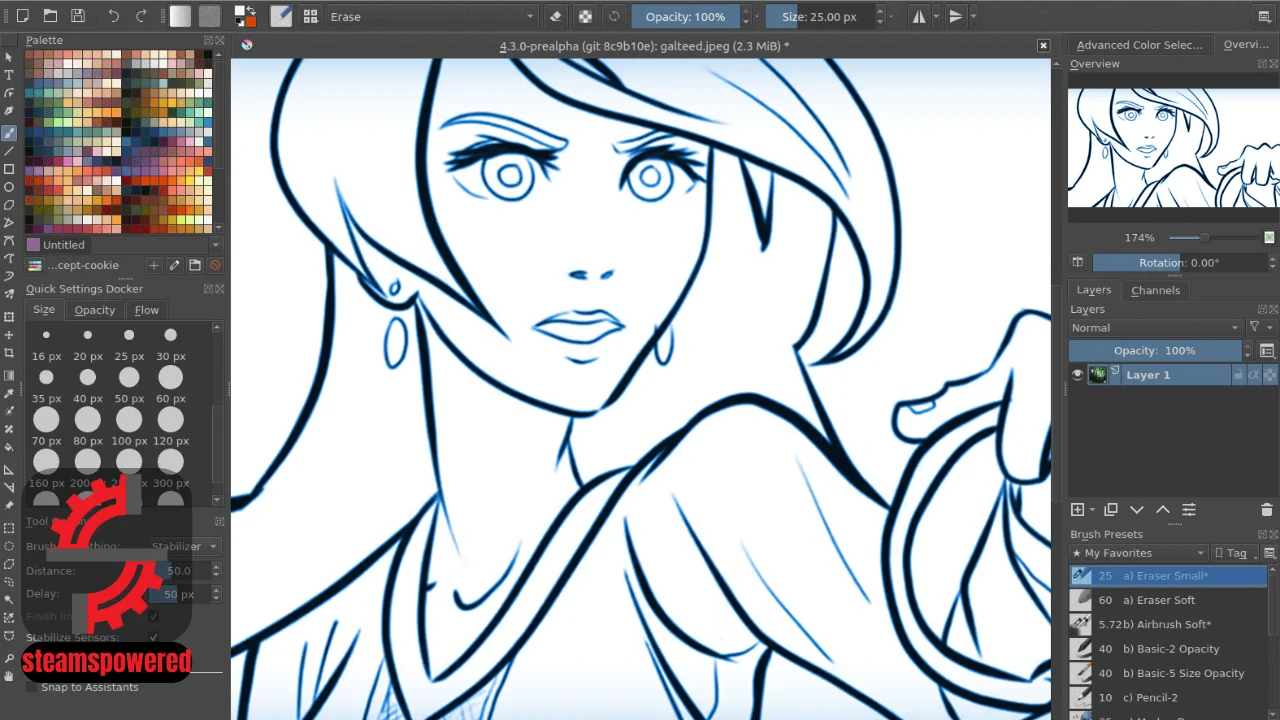Select the pan hand tool
This screenshot has height=720, width=1280.
(x=9, y=676)
